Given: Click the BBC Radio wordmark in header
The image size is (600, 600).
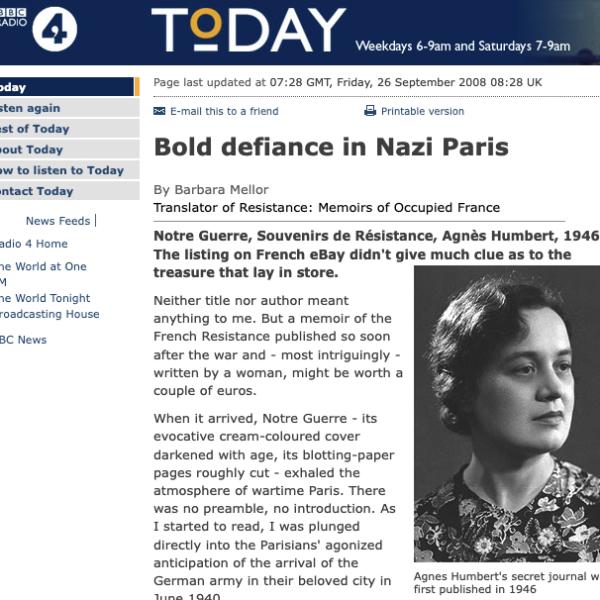Looking at the screenshot, I should [x=13, y=18].
